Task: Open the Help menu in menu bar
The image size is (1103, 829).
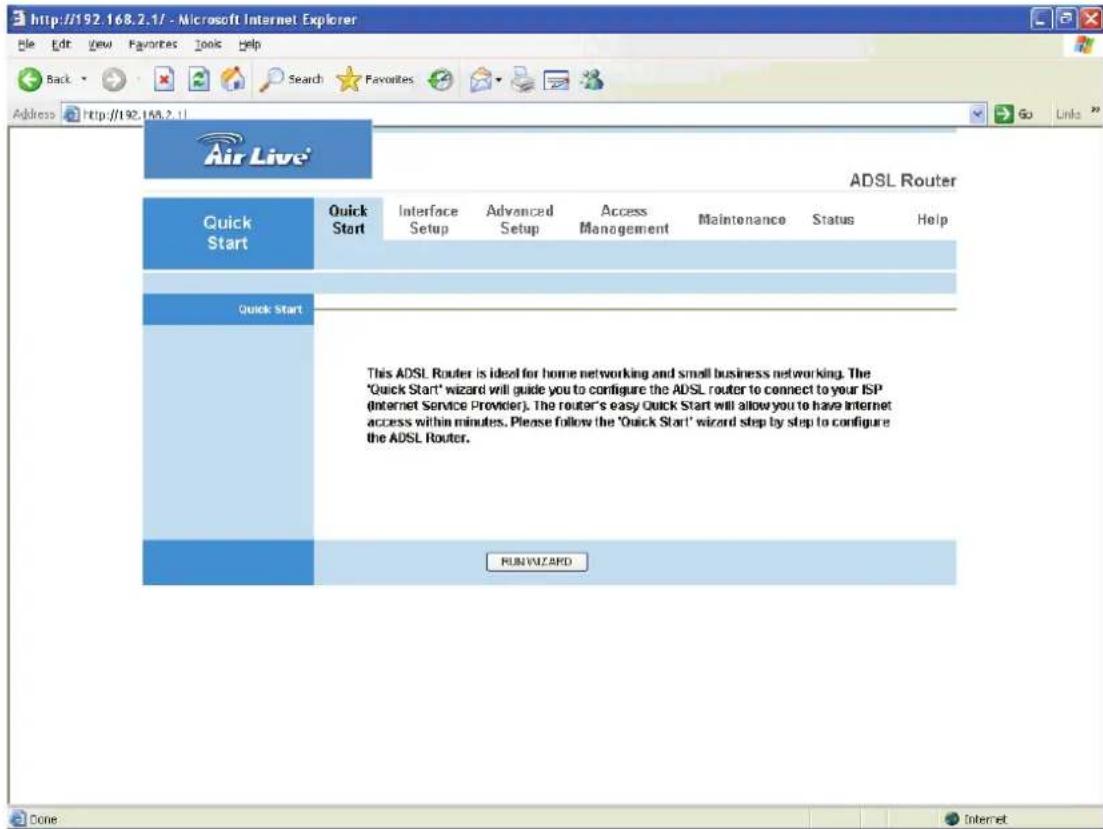Action: (x=250, y=44)
